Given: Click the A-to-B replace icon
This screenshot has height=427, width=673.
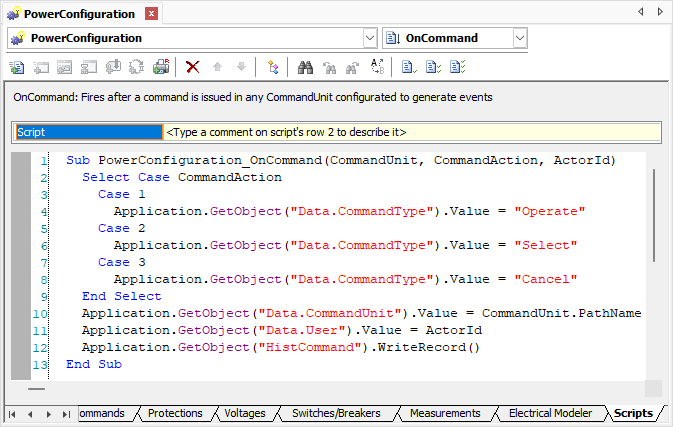Looking at the screenshot, I should pyautogui.click(x=377, y=67).
